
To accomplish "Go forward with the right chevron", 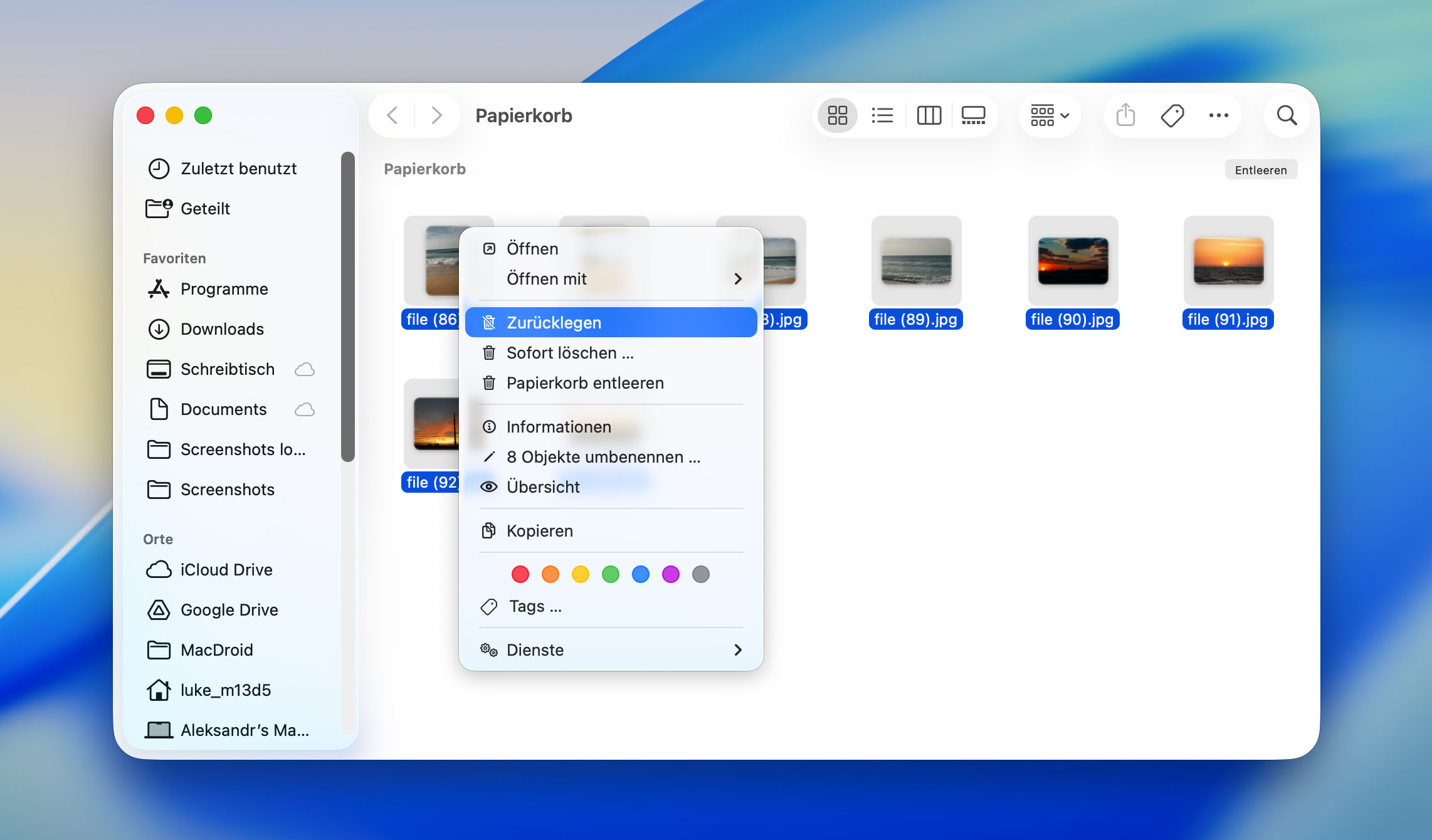I will pos(437,115).
